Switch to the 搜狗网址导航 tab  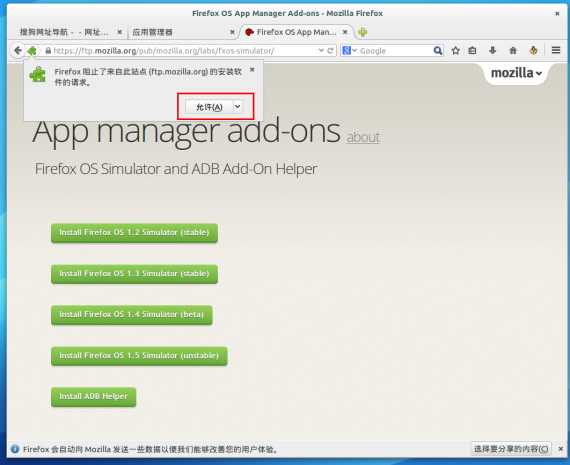point(69,32)
